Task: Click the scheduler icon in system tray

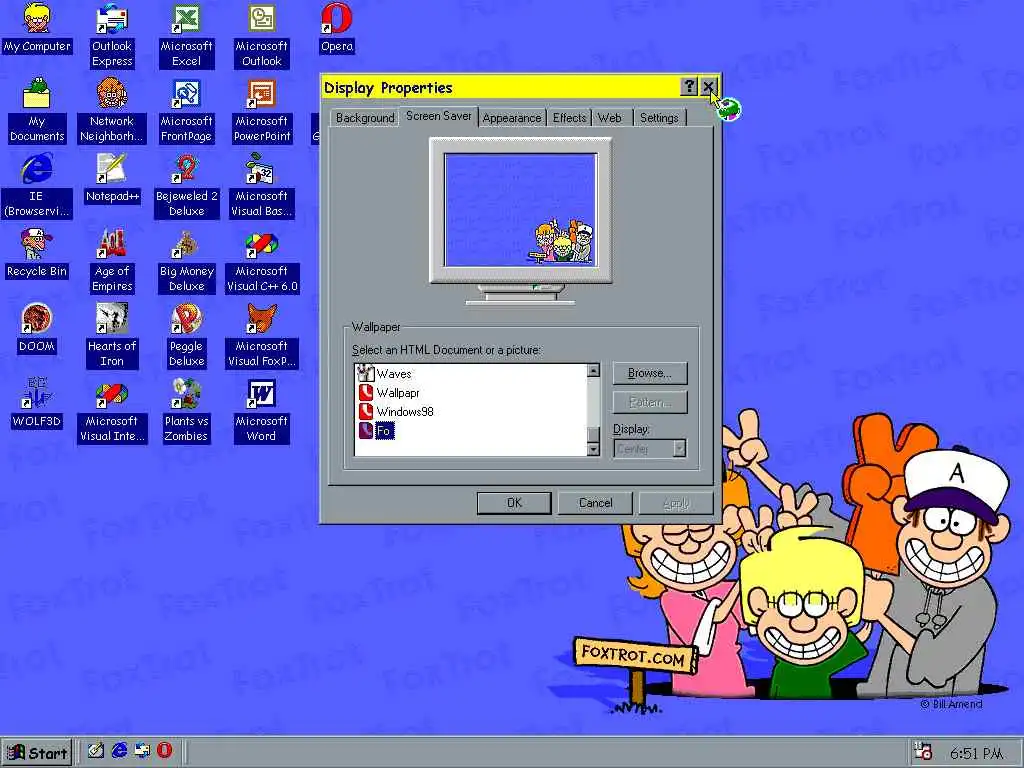Action: (923, 752)
